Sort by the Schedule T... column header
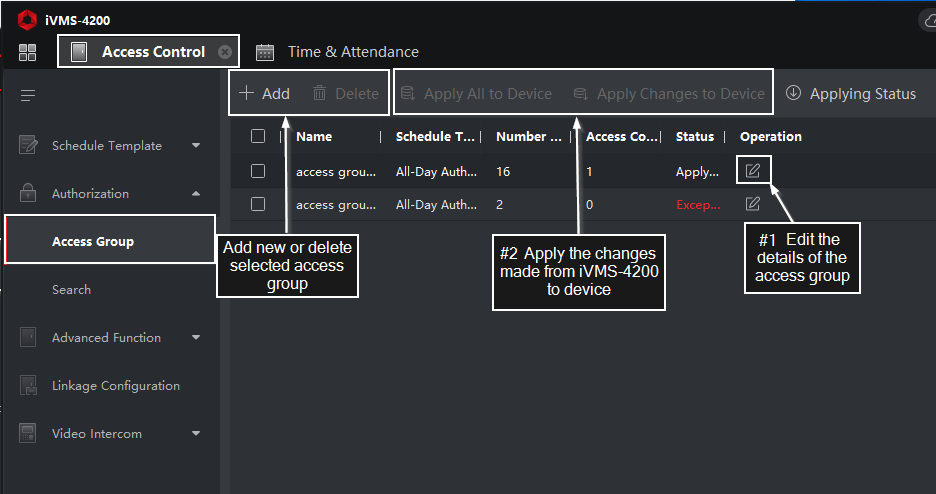936x494 pixels. [435, 137]
